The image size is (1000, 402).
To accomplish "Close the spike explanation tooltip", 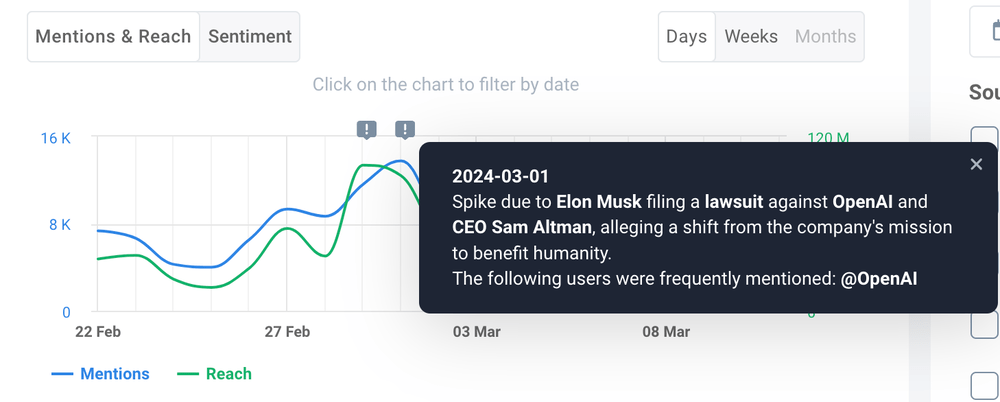I will (976, 164).
